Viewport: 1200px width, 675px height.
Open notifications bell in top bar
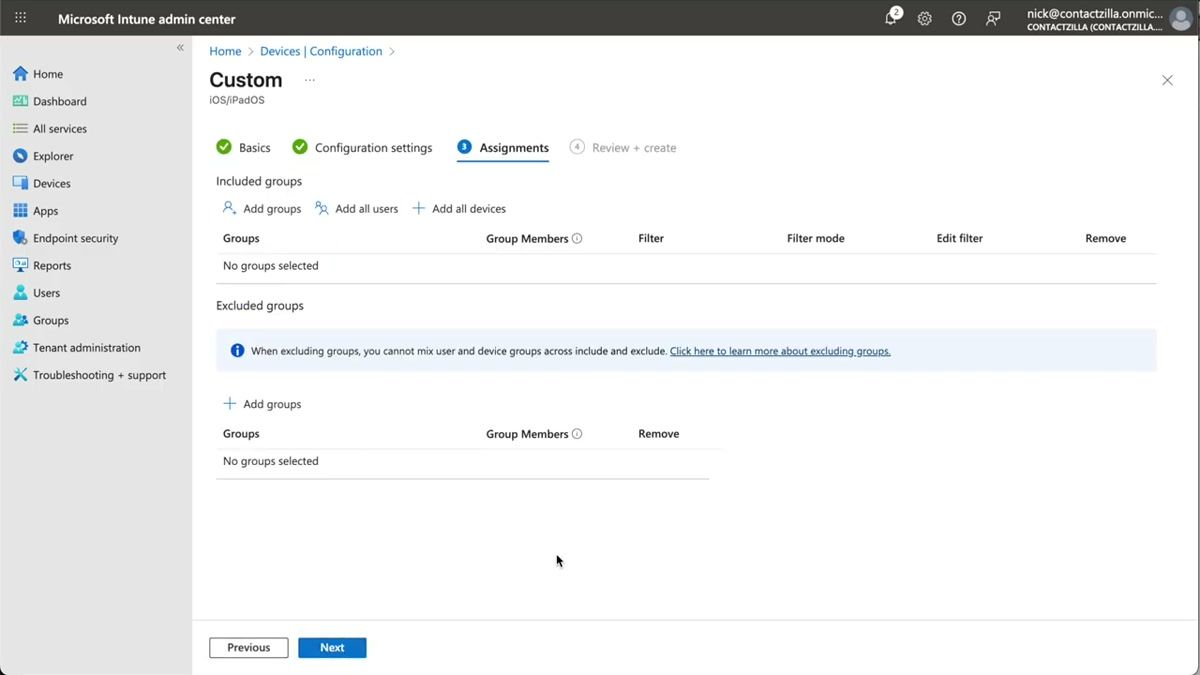point(889,18)
